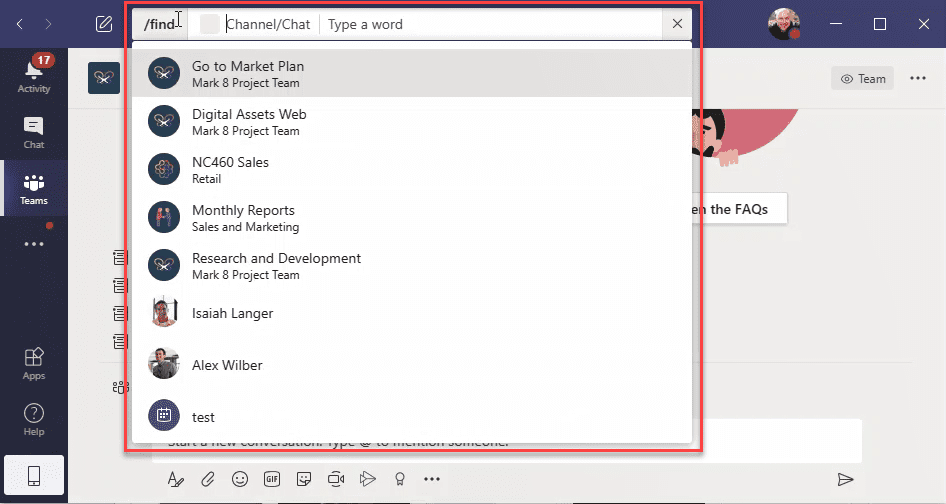Open channel more options ellipsis
This screenshot has height=504, width=946.
click(918, 78)
